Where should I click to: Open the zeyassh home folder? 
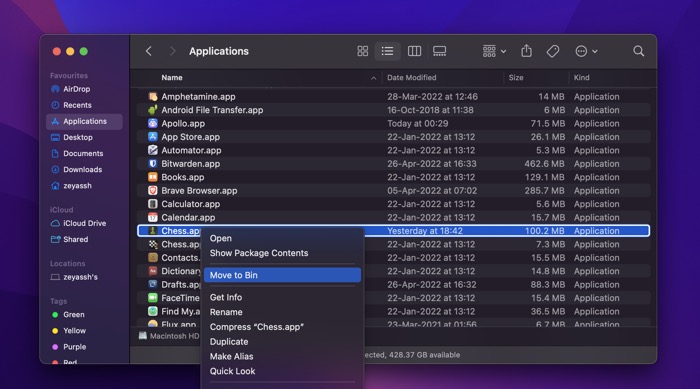[x=77, y=185]
